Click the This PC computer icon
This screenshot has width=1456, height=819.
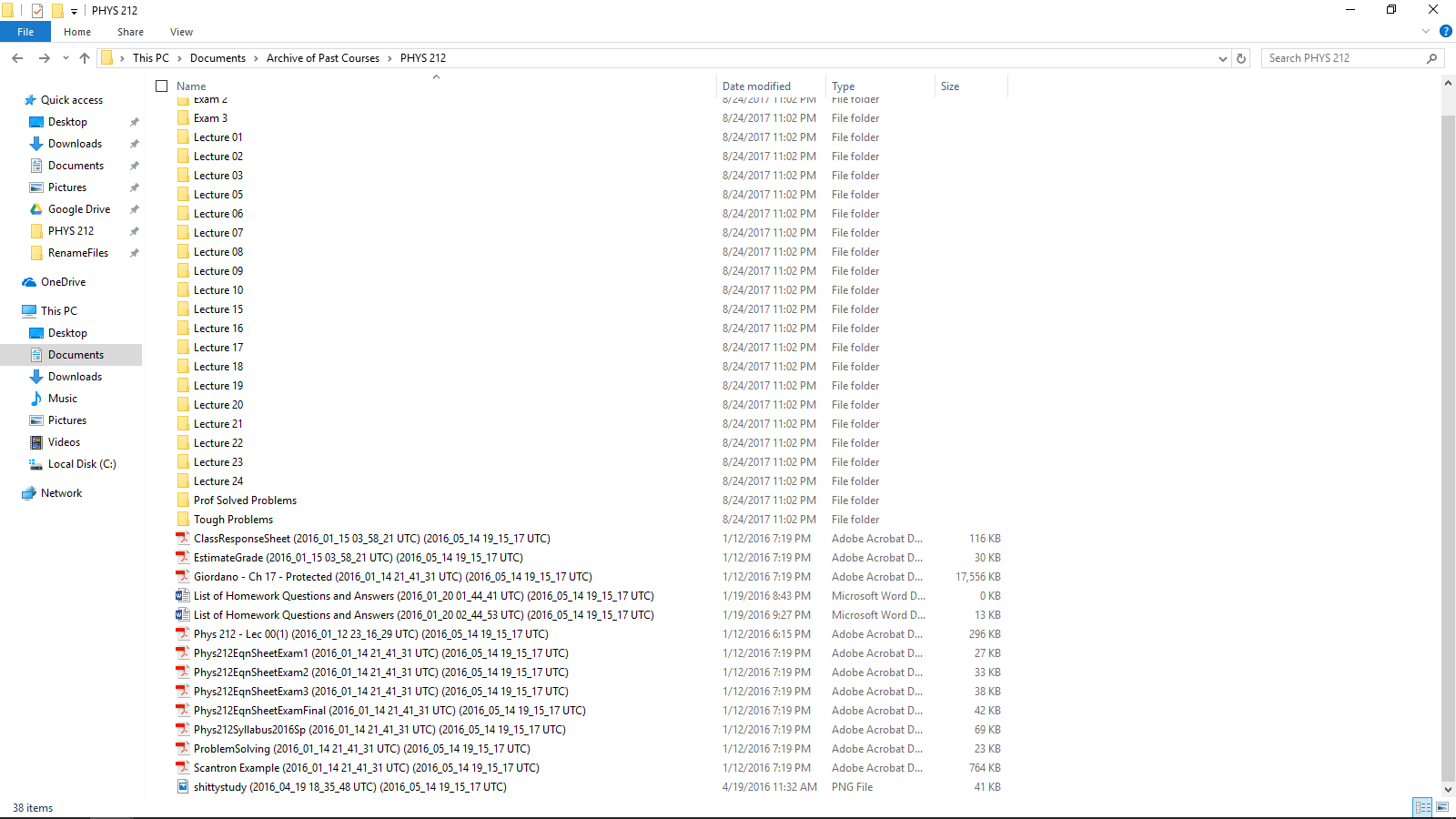point(30,311)
